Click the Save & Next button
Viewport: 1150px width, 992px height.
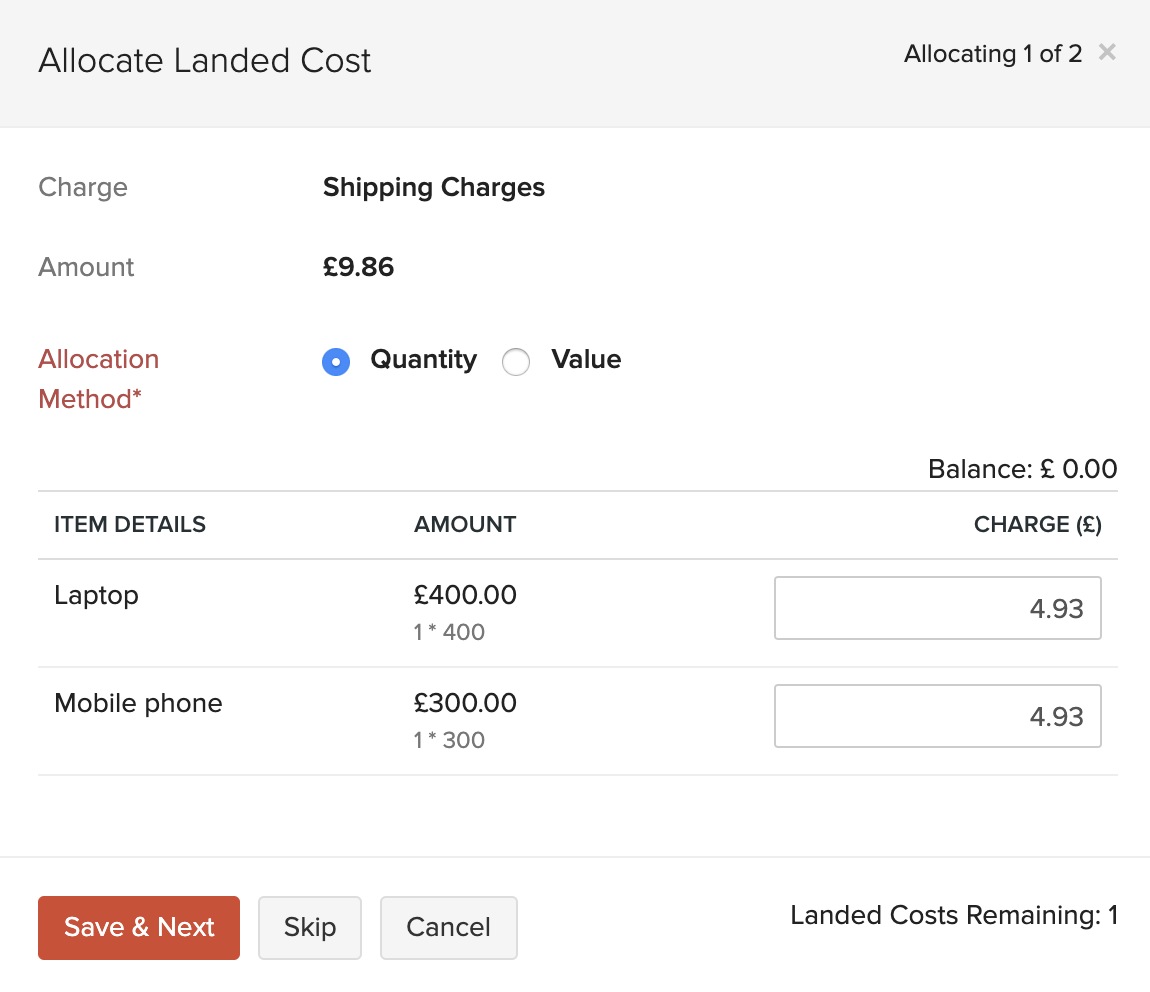tap(138, 928)
